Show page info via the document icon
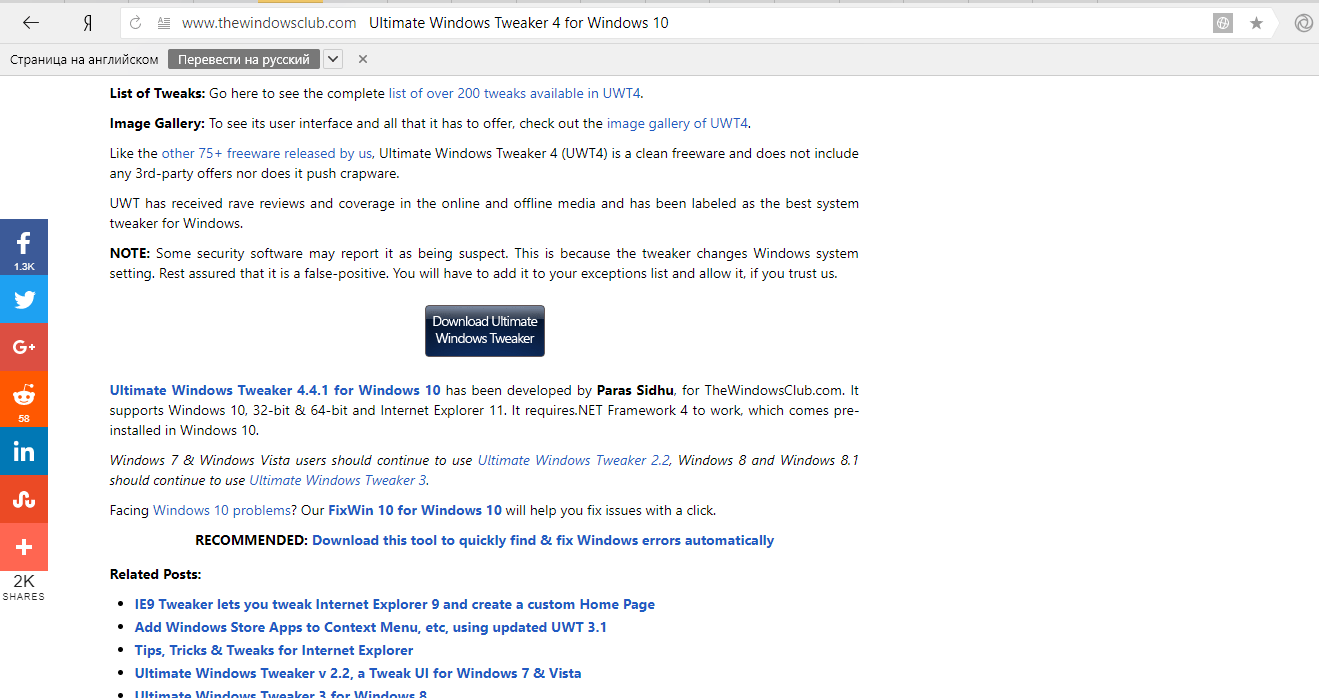1319x698 pixels. pyautogui.click(x=163, y=23)
